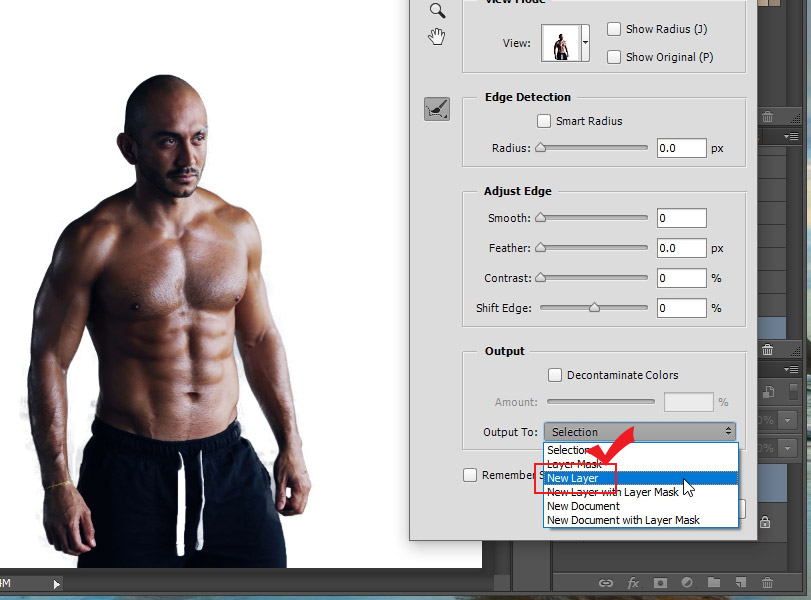This screenshot has height=600, width=811.
Task: Choose Layer Mask from Output To list
Action: pos(640,464)
